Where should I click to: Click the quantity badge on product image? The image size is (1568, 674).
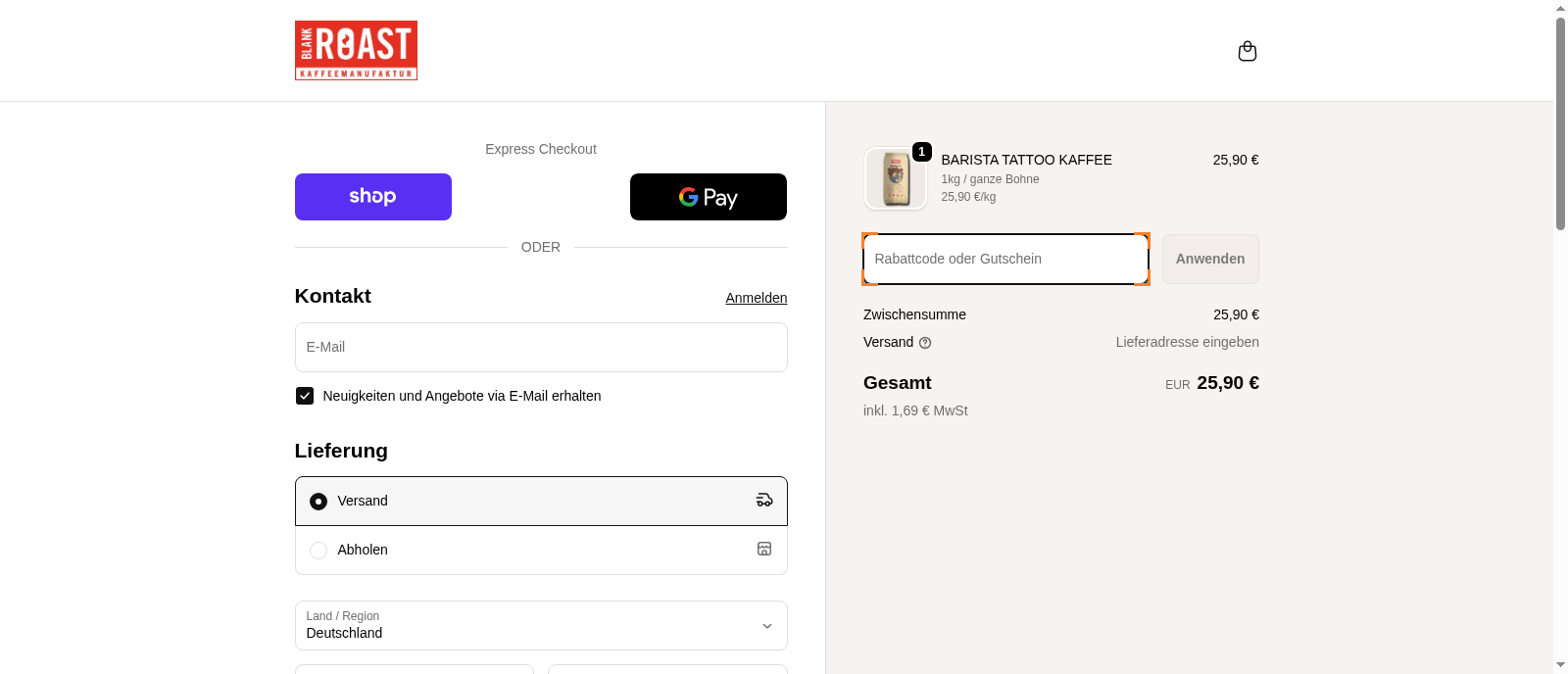click(x=921, y=152)
